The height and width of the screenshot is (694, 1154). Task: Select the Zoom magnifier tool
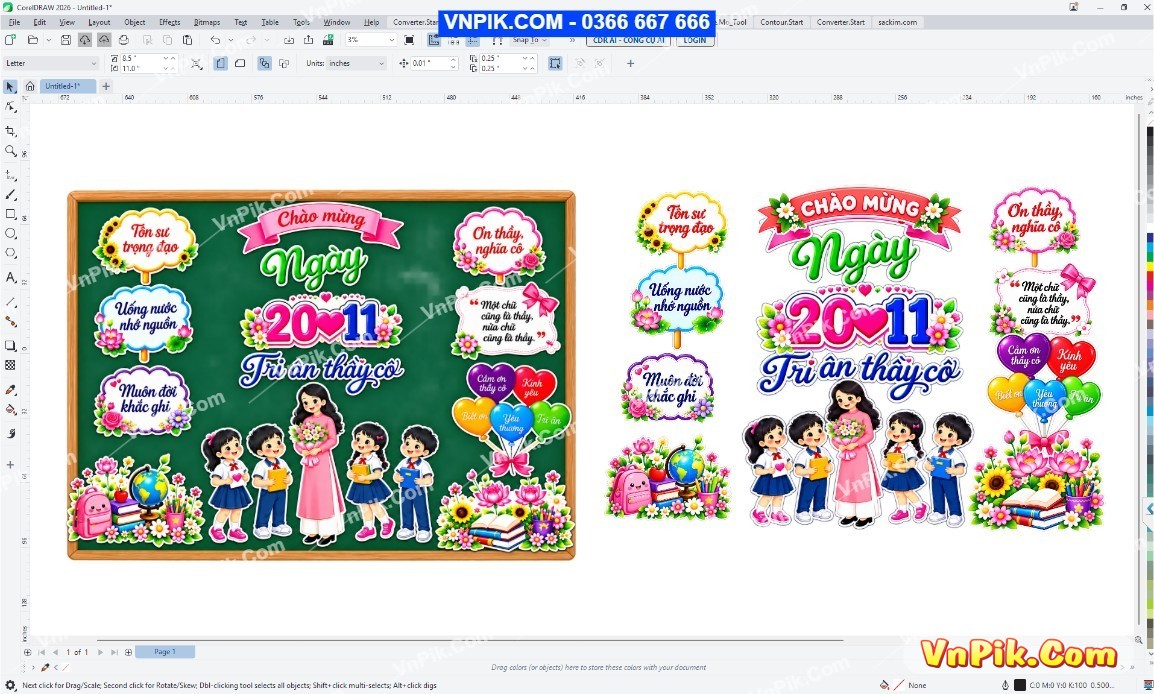coord(10,151)
